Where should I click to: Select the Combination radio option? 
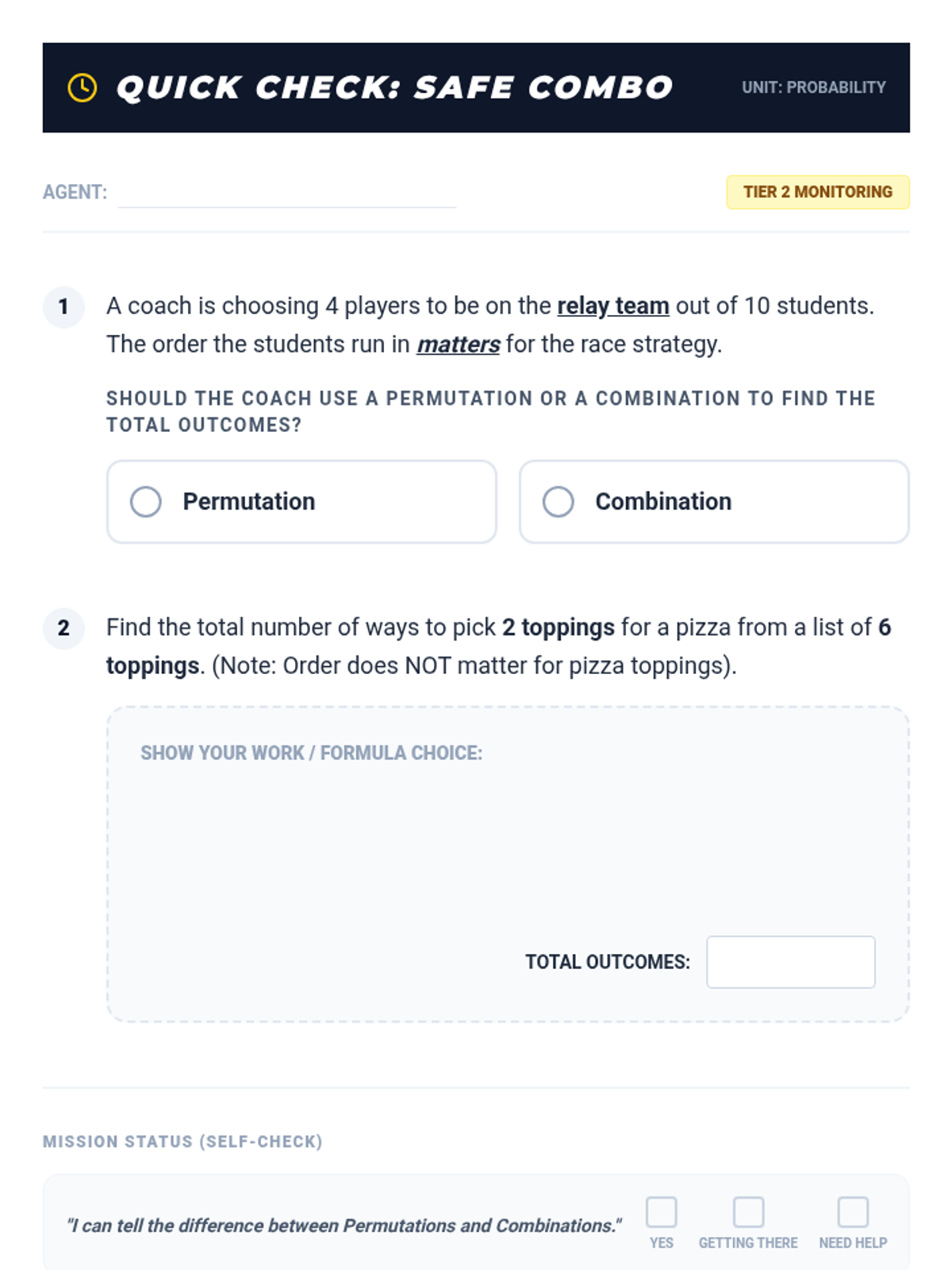pyautogui.click(x=559, y=502)
